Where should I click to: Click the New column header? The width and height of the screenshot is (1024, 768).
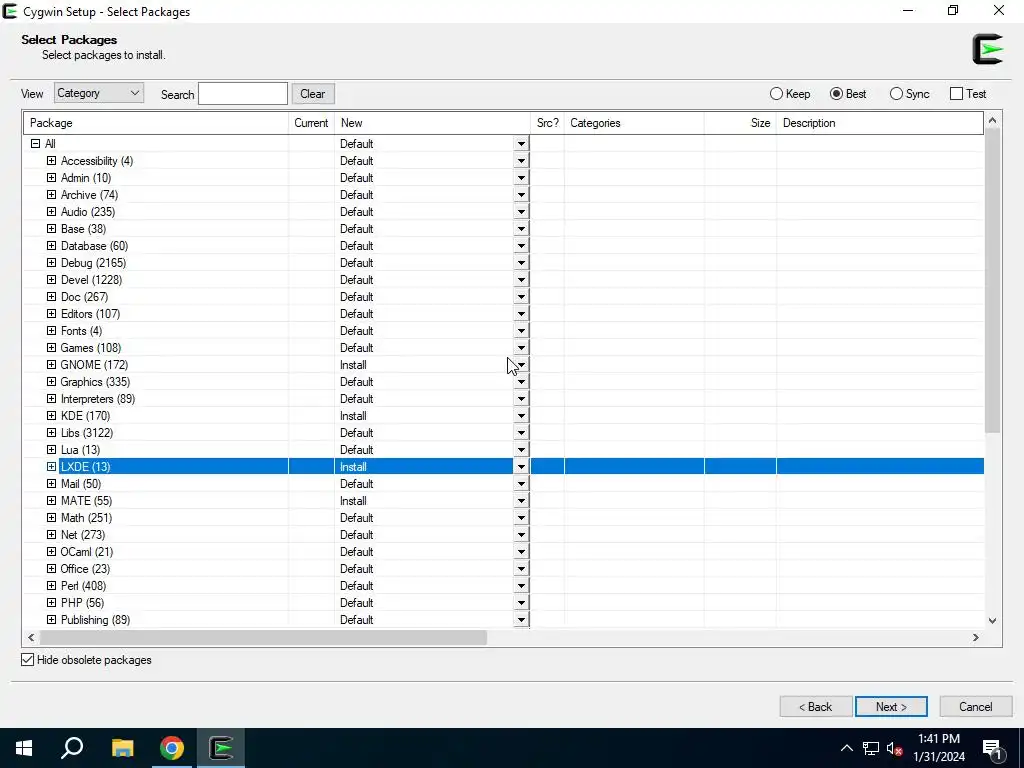click(x=432, y=123)
